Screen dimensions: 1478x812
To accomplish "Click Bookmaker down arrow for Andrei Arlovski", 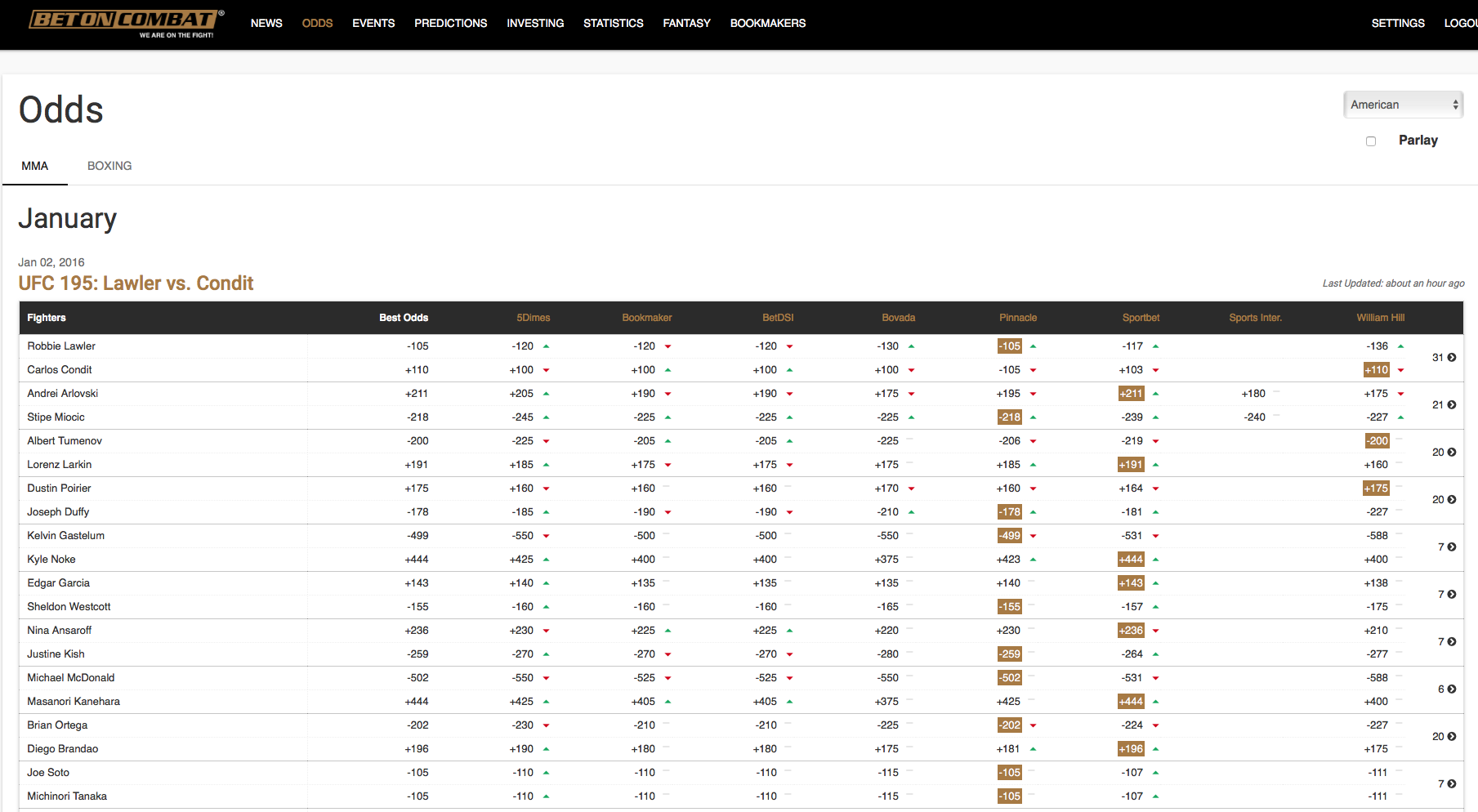I will (668, 394).
